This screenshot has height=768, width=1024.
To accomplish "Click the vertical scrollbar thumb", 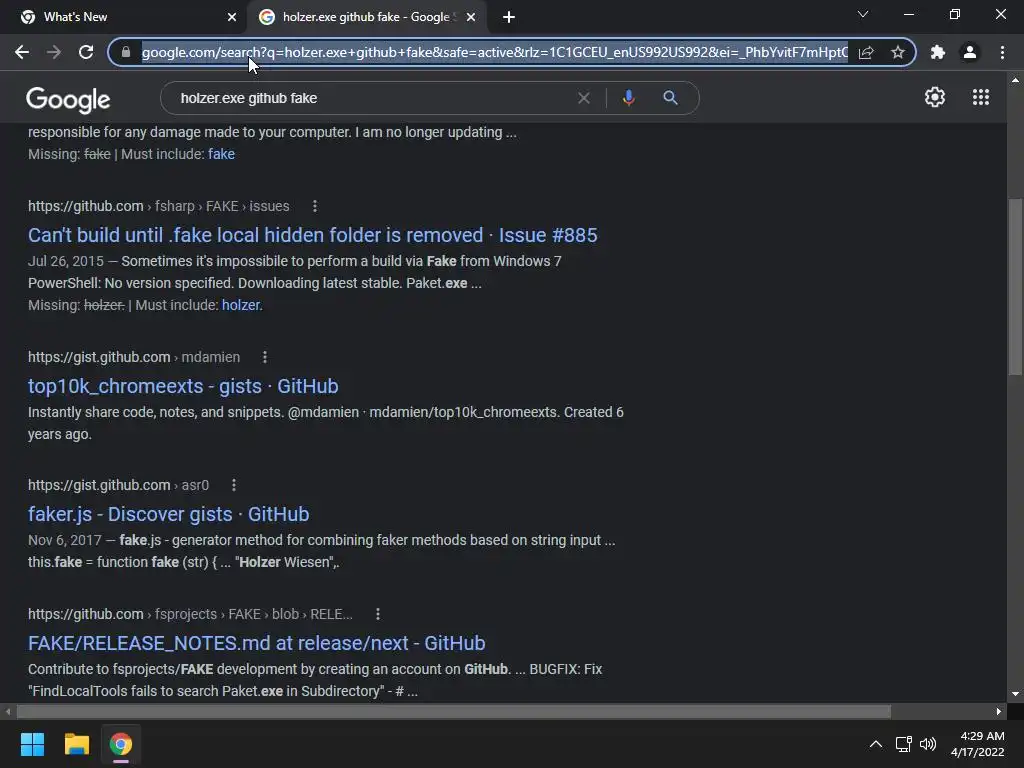I will tap(1015, 286).
